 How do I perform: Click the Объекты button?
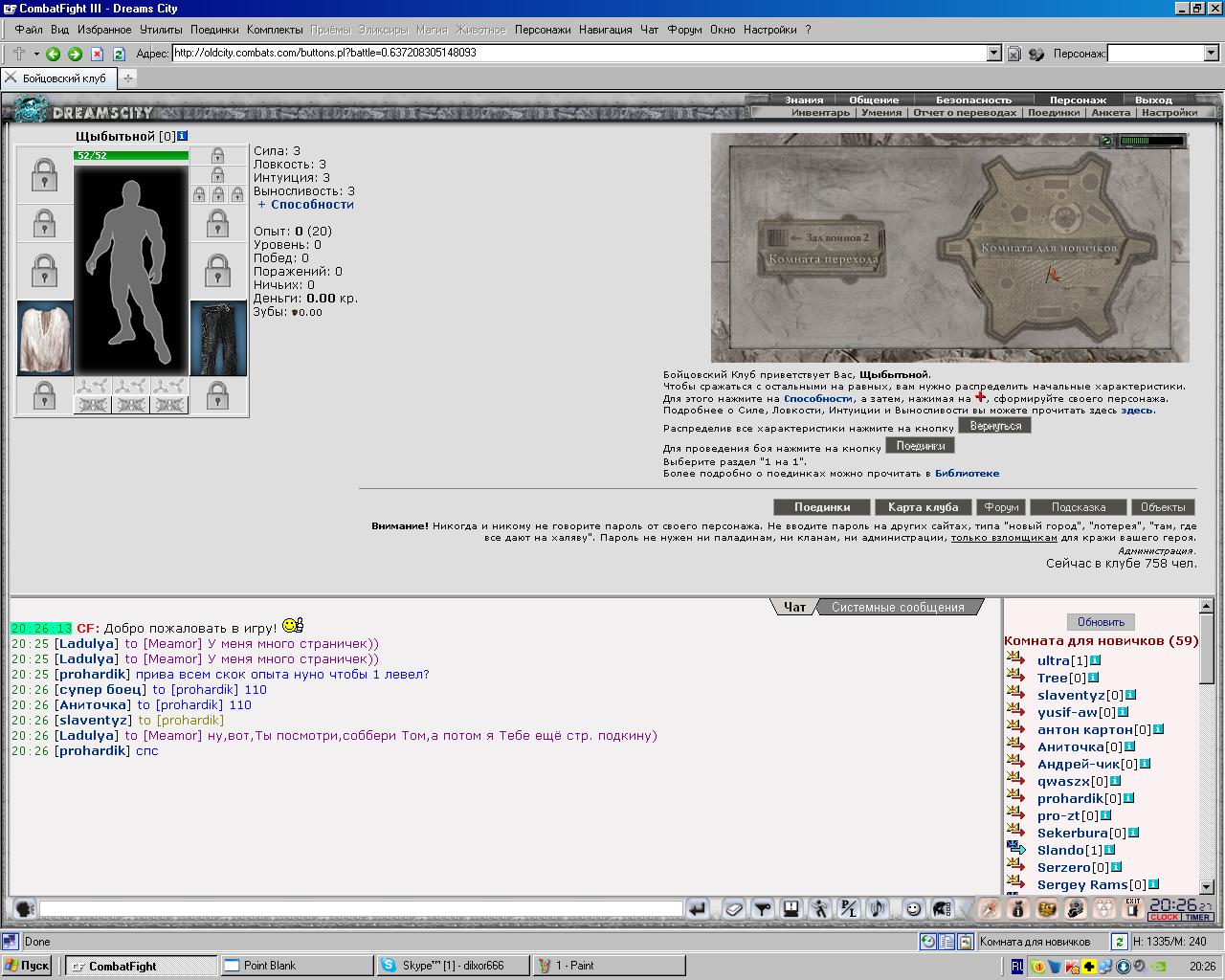point(1163,507)
